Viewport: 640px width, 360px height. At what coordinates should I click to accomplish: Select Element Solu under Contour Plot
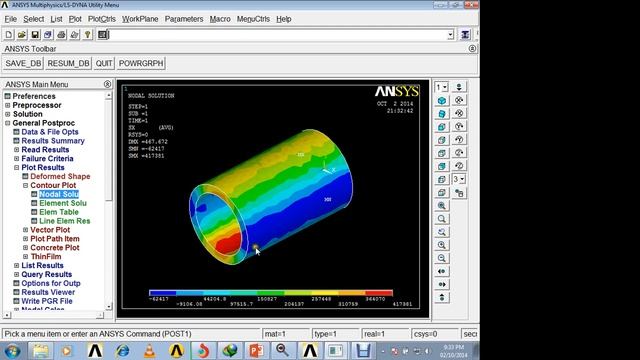point(63,203)
